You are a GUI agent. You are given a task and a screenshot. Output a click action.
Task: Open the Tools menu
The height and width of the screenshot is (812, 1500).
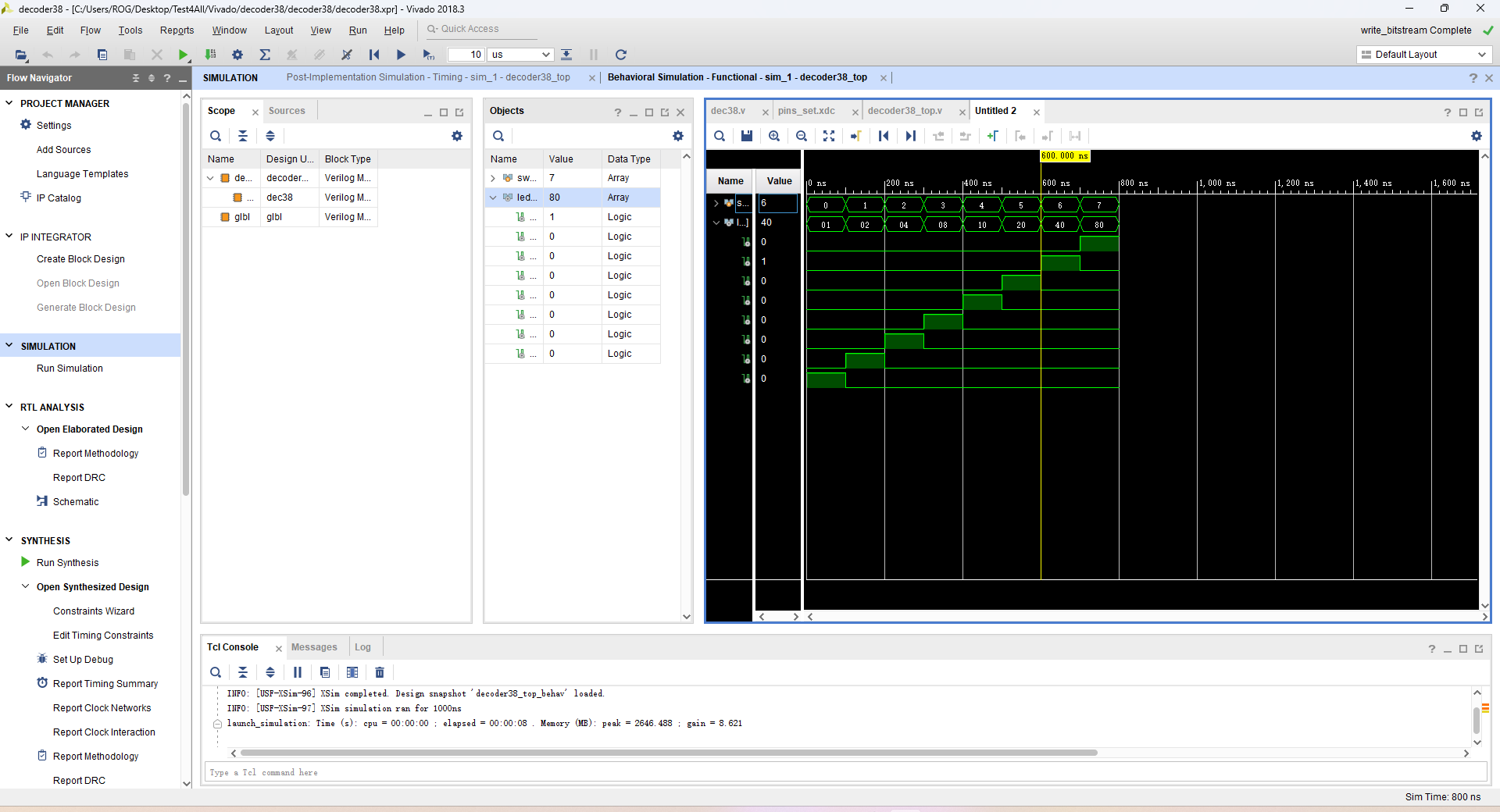point(130,30)
